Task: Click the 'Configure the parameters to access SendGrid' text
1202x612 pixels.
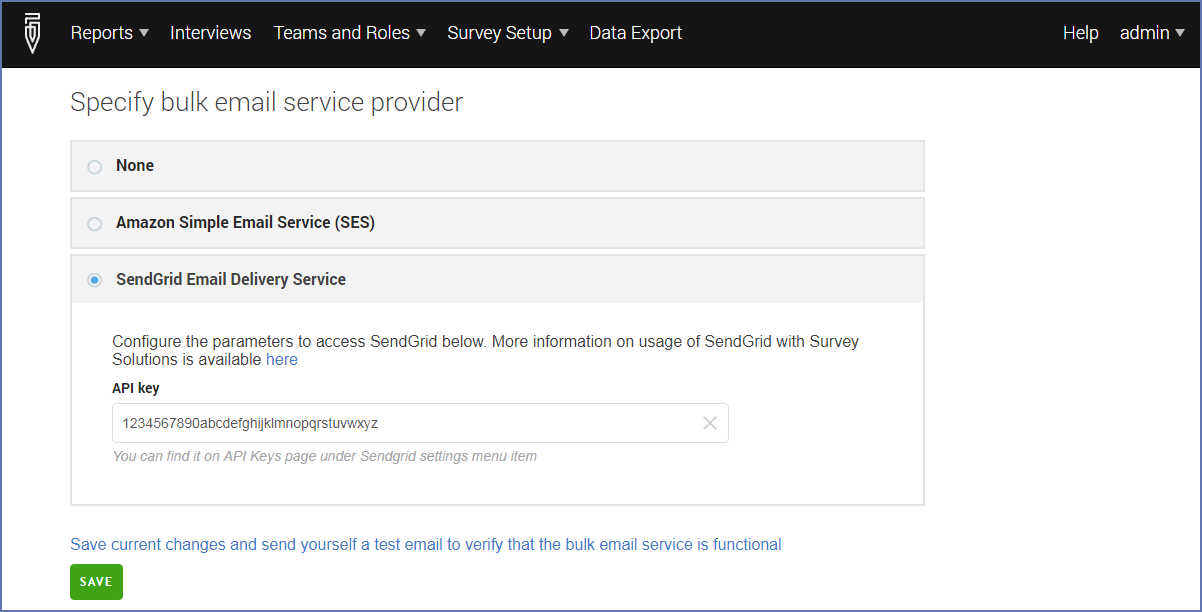Action: [486, 350]
